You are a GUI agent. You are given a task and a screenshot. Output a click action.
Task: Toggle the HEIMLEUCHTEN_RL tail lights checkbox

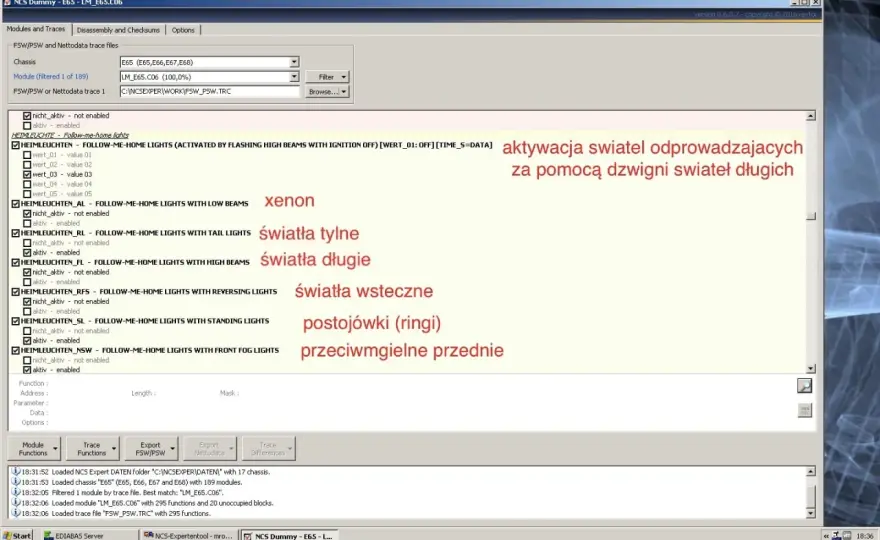point(16,233)
